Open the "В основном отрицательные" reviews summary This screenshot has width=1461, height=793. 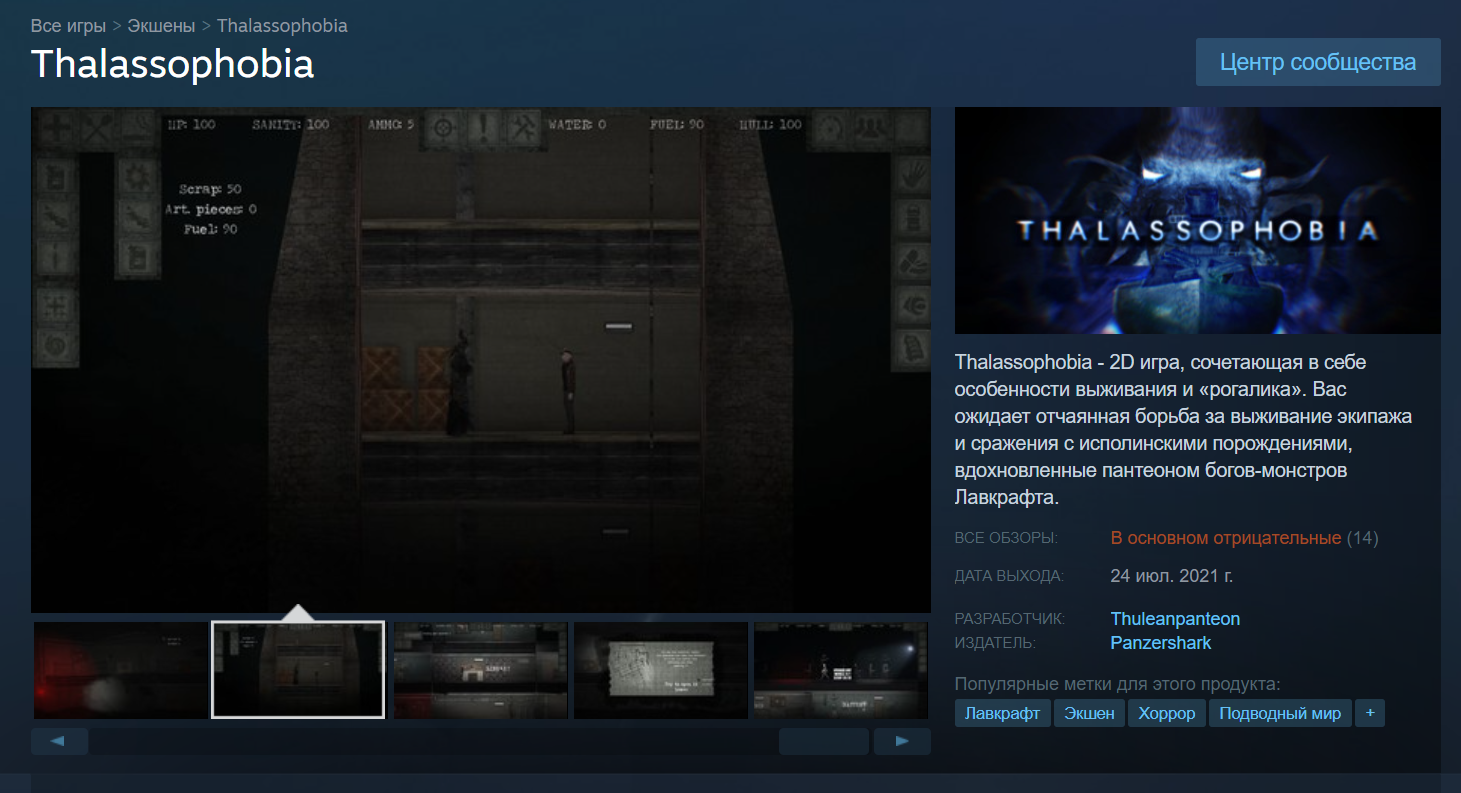[1226, 538]
